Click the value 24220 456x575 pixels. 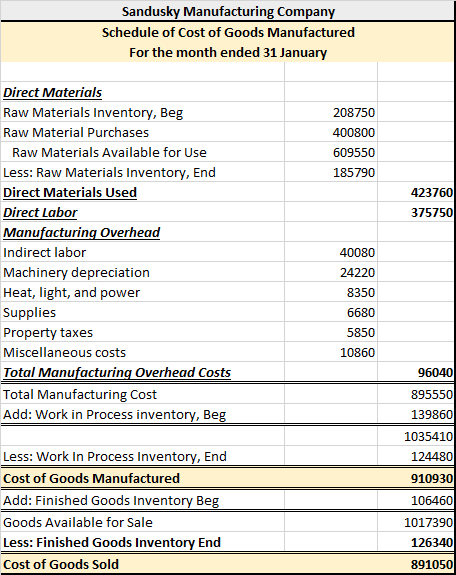[357, 272]
